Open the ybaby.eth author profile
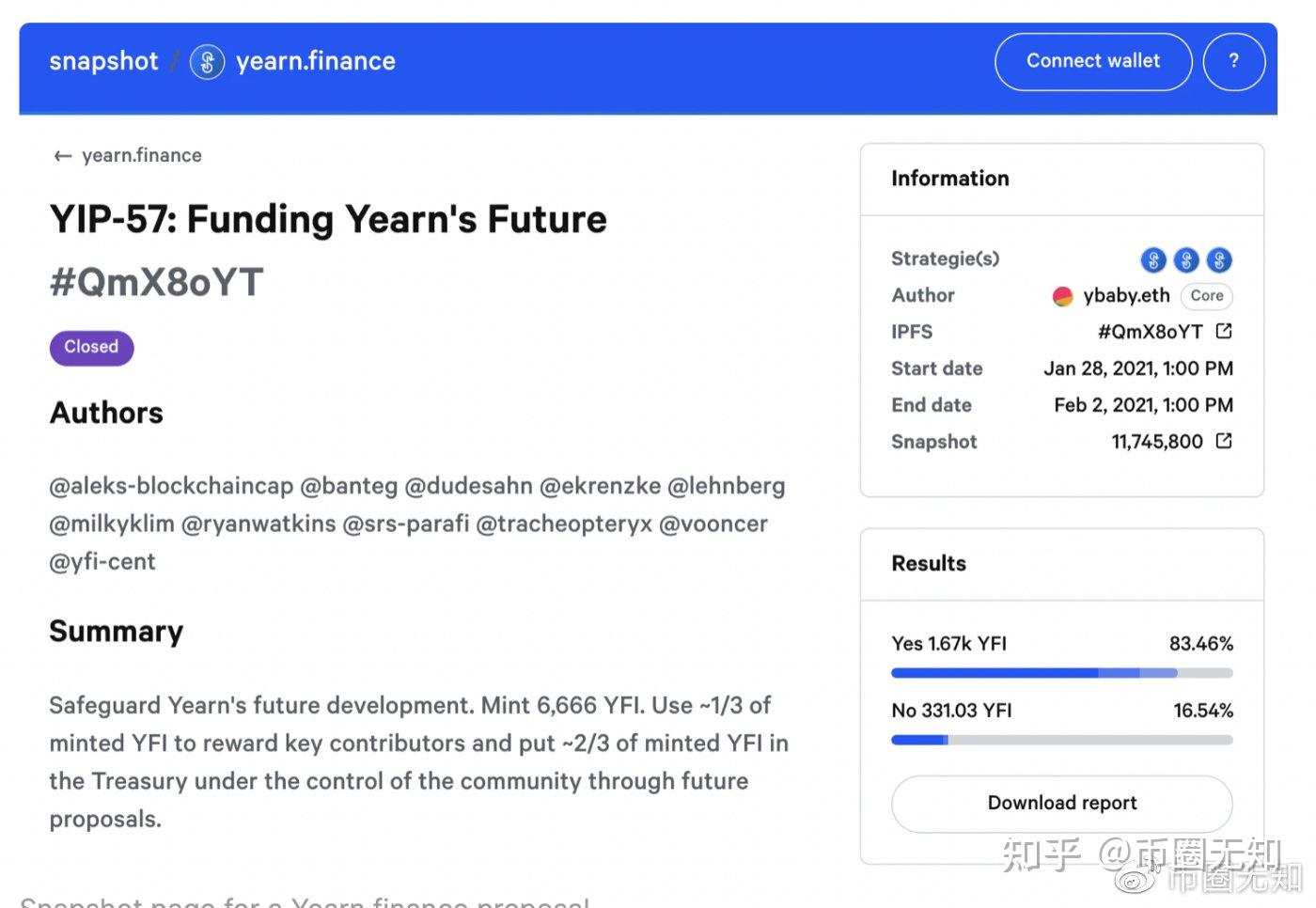The width and height of the screenshot is (1316, 908). coord(1126,296)
